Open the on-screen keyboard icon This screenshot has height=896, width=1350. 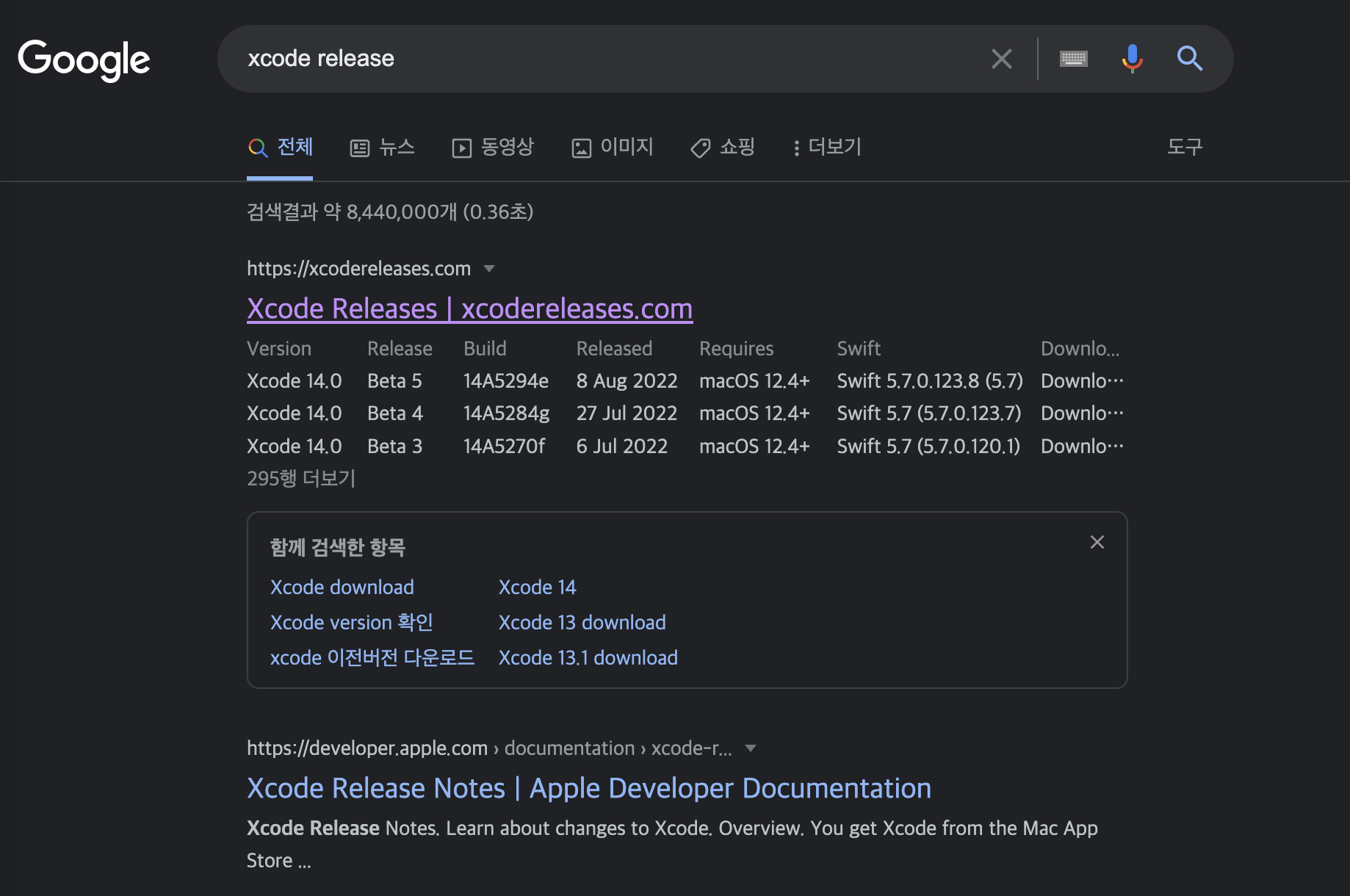tap(1074, 59)
